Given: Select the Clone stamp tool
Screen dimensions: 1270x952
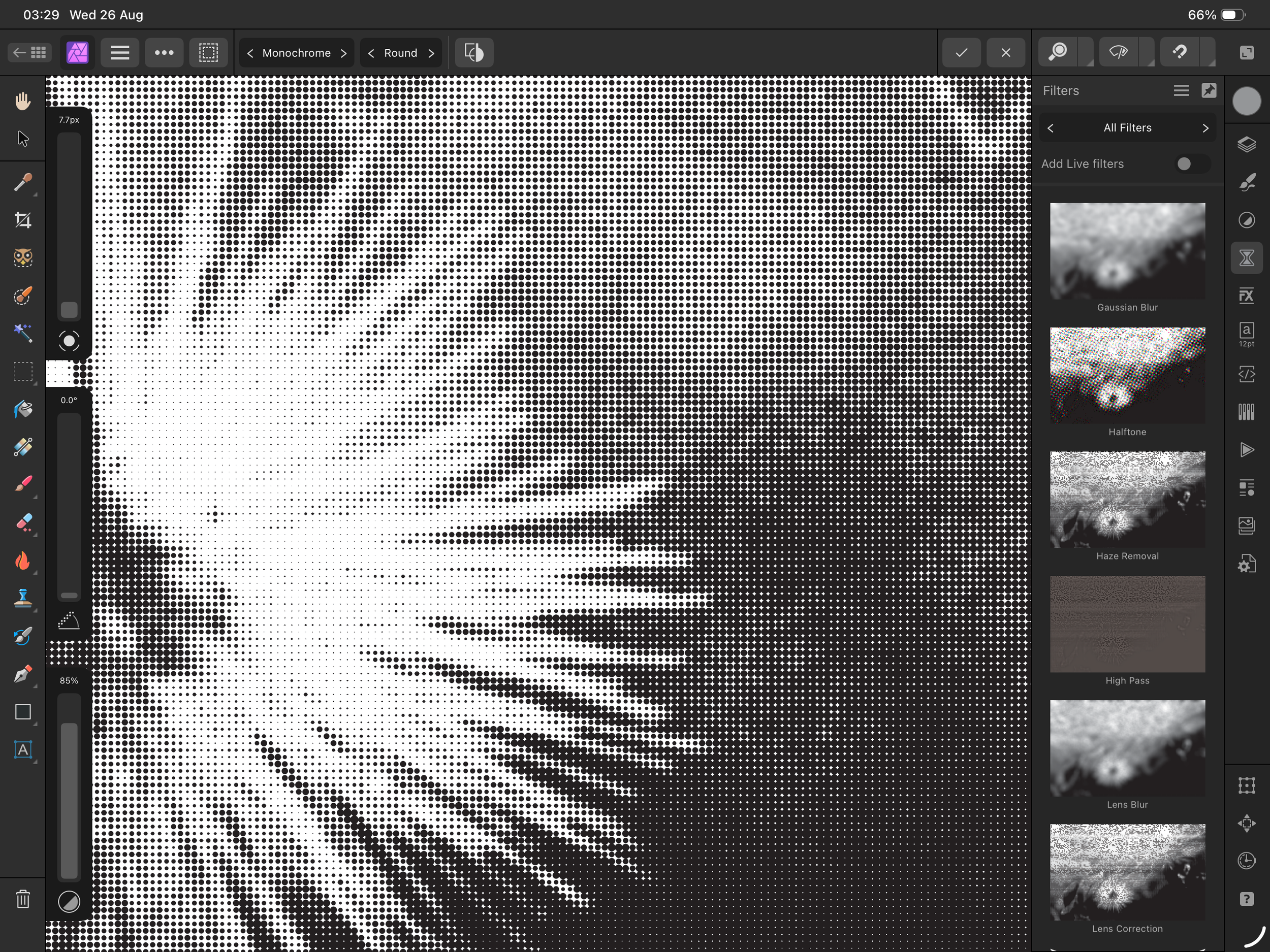Looking at the screenshot, I should click(23, 599).
